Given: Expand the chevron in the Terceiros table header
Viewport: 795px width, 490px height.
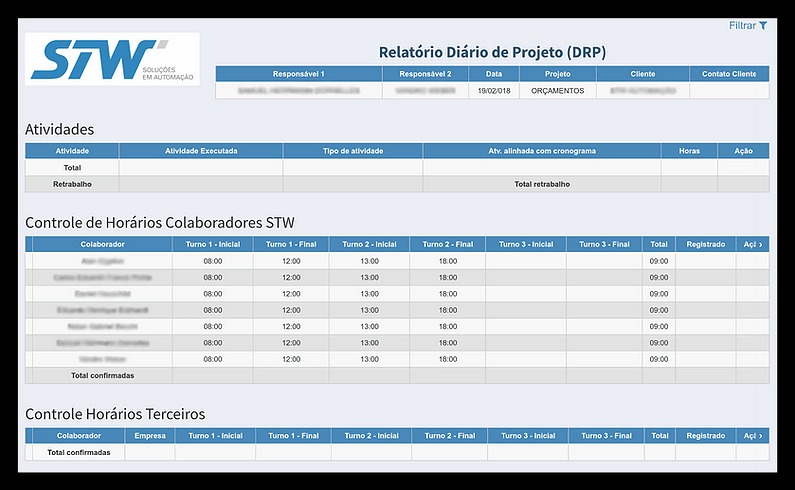Looking at the screenshot, I should [x=761, y=436].
